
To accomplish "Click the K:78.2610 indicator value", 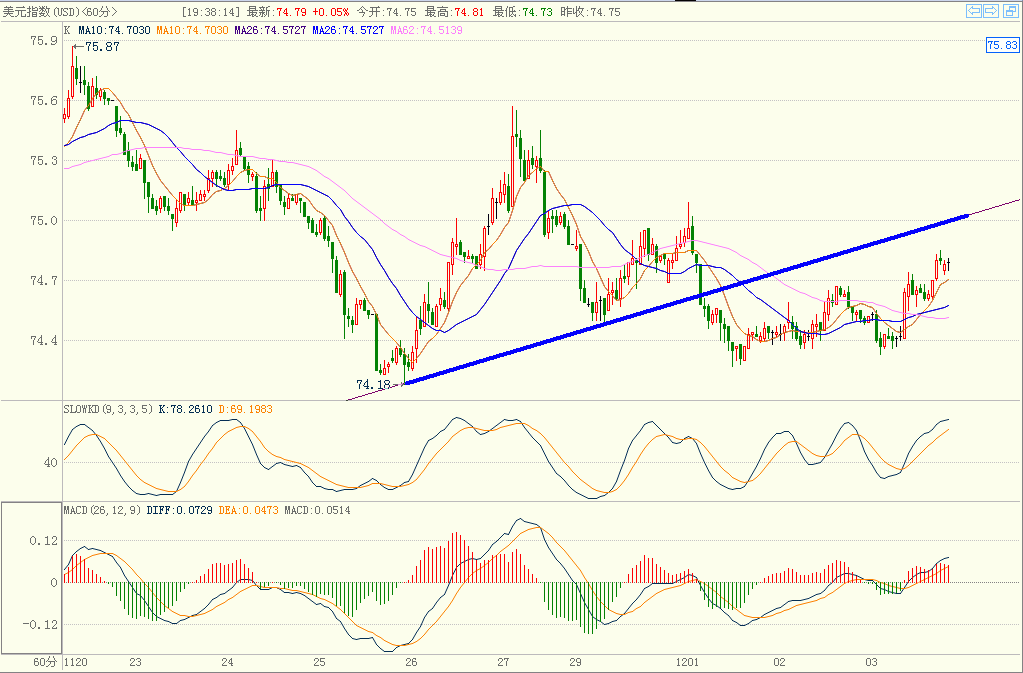I will 186,409.
